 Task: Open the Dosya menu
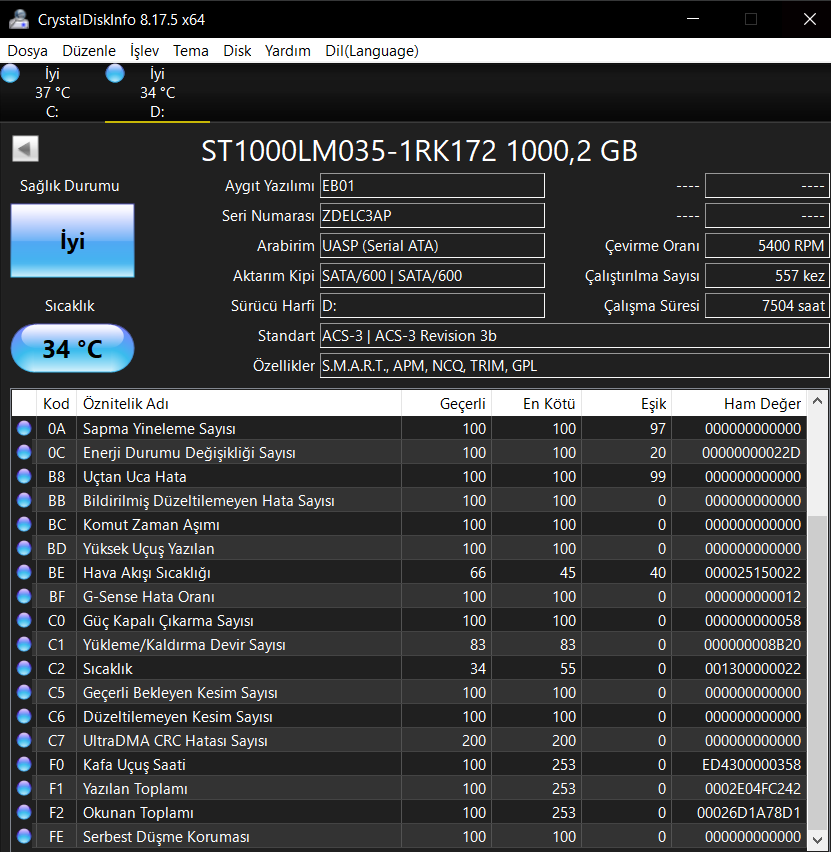point(28,51)
